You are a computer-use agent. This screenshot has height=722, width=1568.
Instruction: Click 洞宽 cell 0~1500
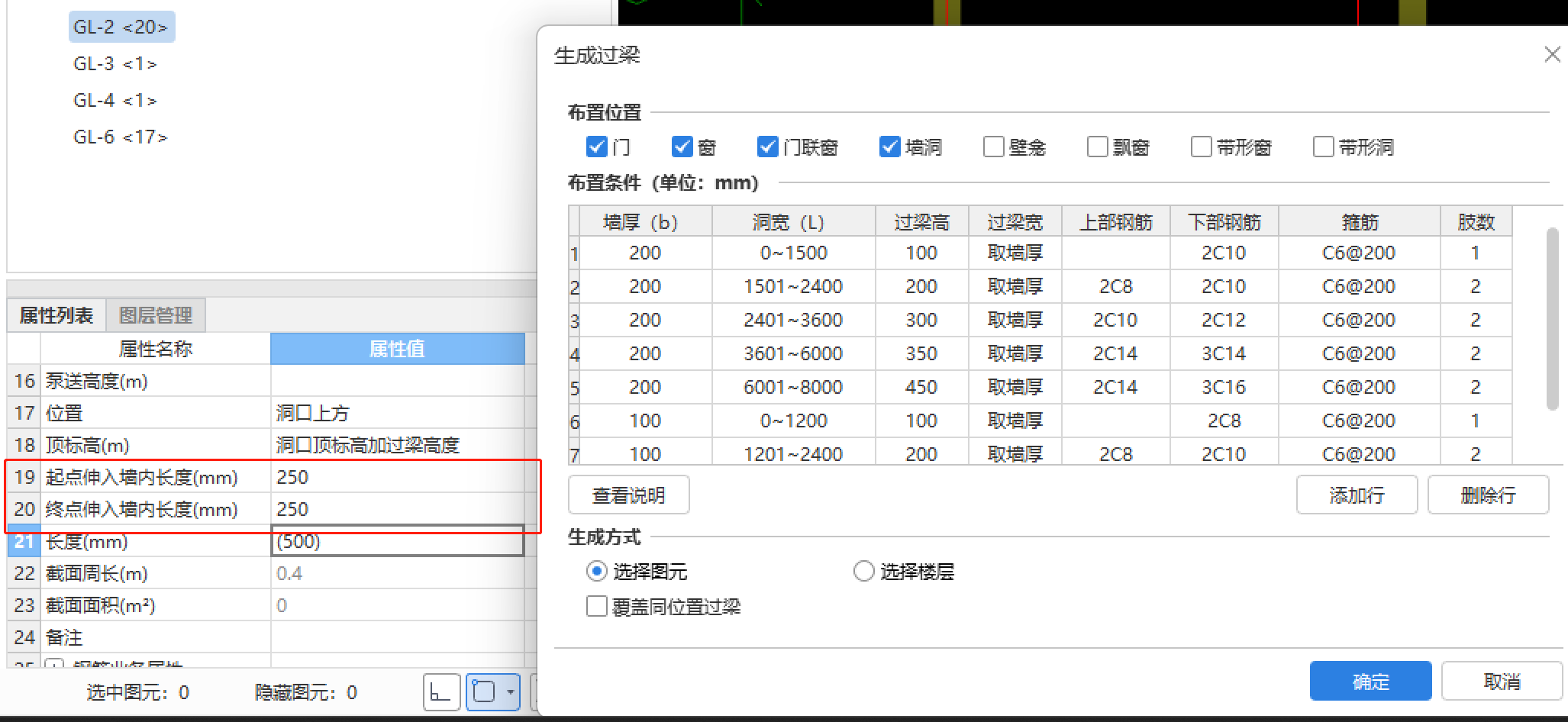(x=793, y=253)
